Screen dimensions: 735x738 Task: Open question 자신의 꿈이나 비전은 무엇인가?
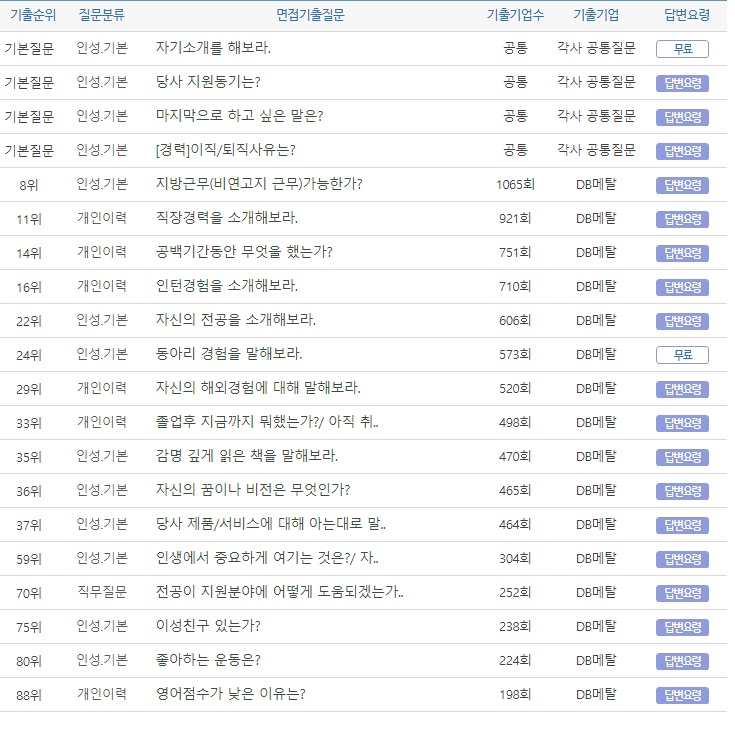[x=253, y=490]
